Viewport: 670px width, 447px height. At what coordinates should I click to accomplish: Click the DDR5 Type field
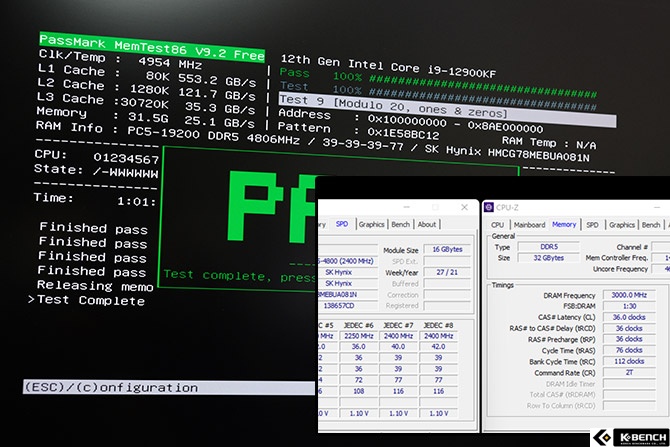549,247
